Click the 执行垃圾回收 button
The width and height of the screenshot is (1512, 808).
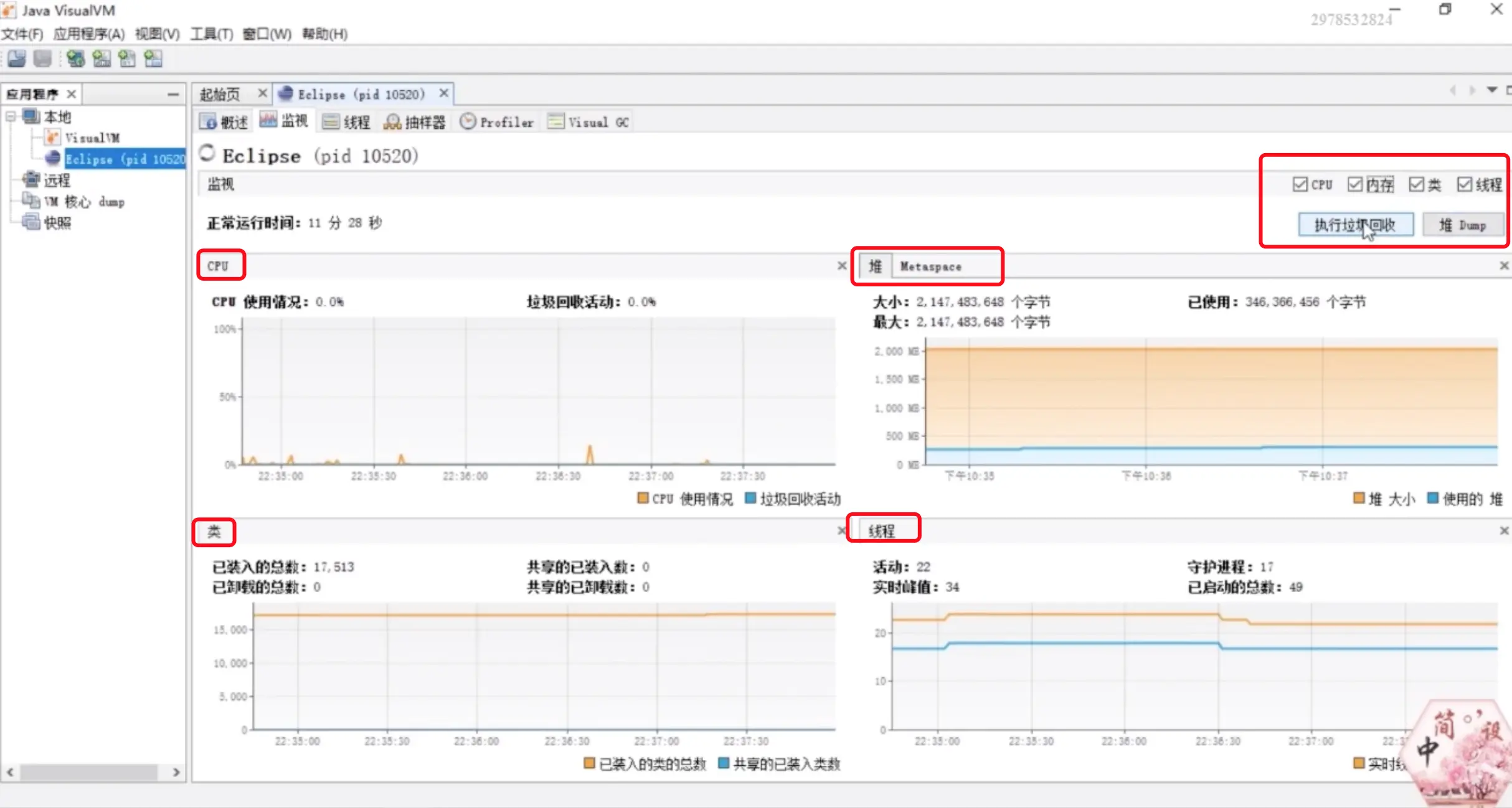tap(1355, 225)
